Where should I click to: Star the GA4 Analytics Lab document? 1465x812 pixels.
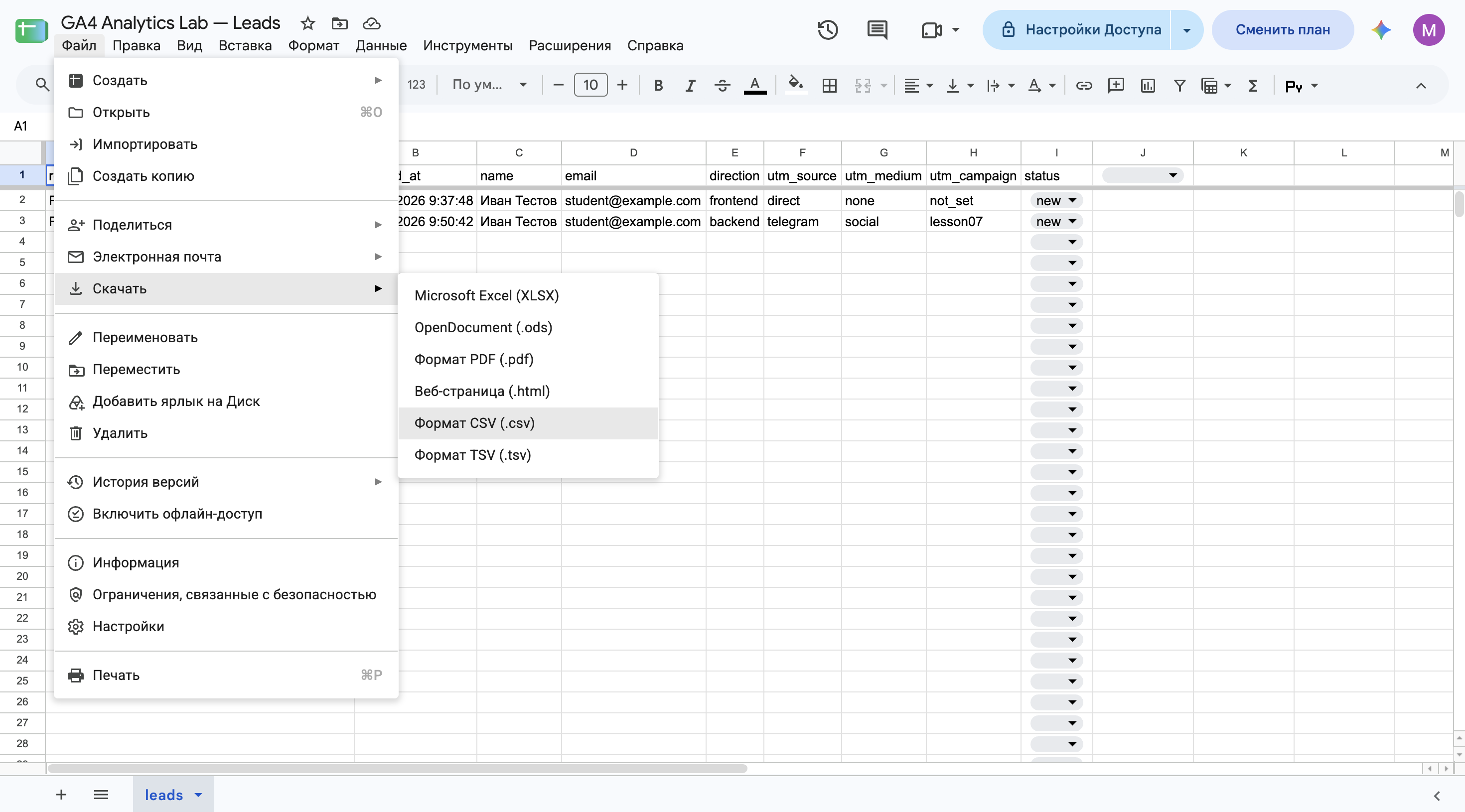click(x=307, y=23)
